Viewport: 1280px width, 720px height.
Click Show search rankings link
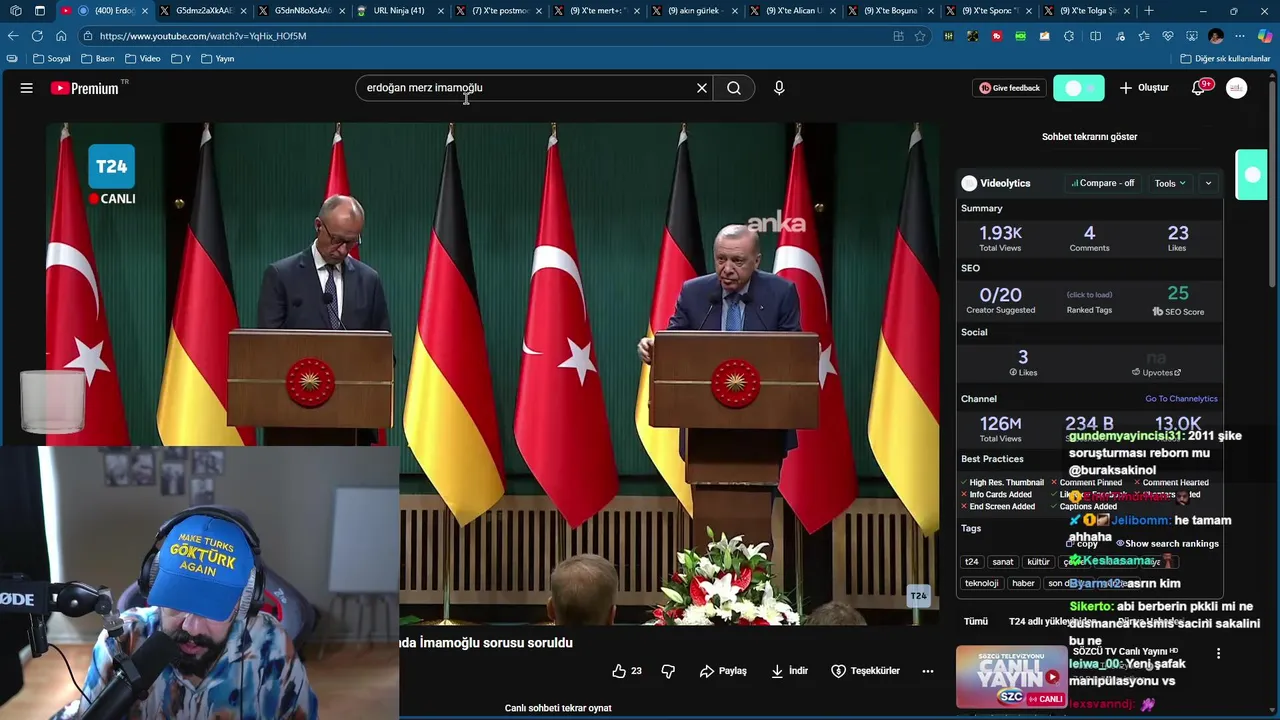tap(1166, 544)
